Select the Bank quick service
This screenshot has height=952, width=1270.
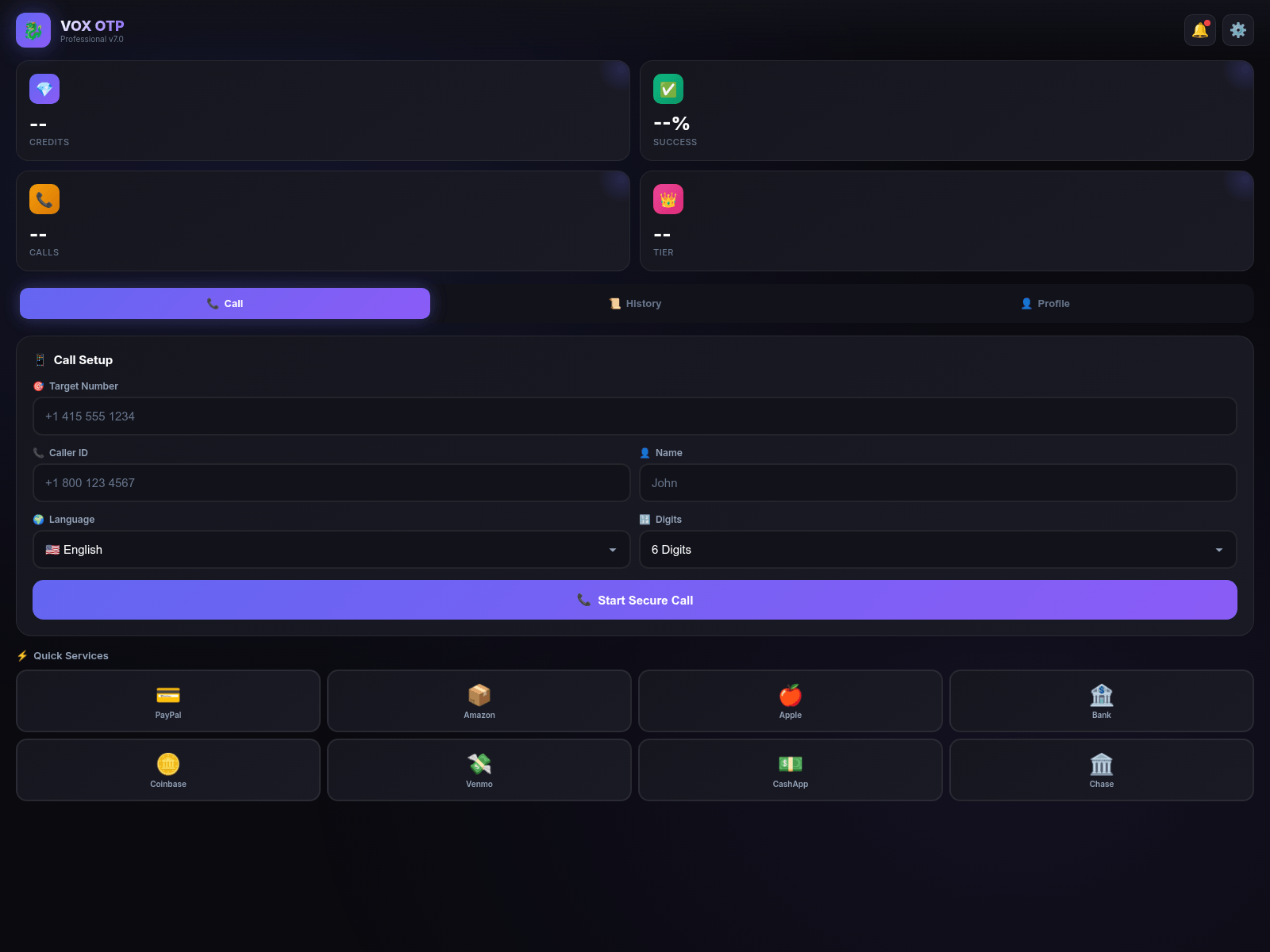1102,701
